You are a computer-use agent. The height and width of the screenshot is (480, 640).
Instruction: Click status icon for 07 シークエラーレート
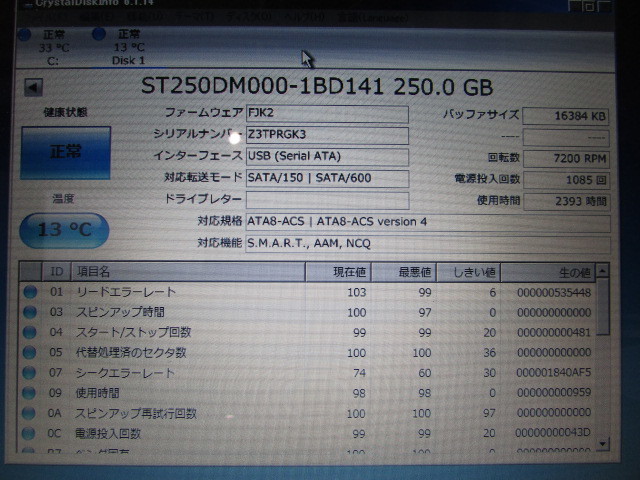[x=29, y=372]
